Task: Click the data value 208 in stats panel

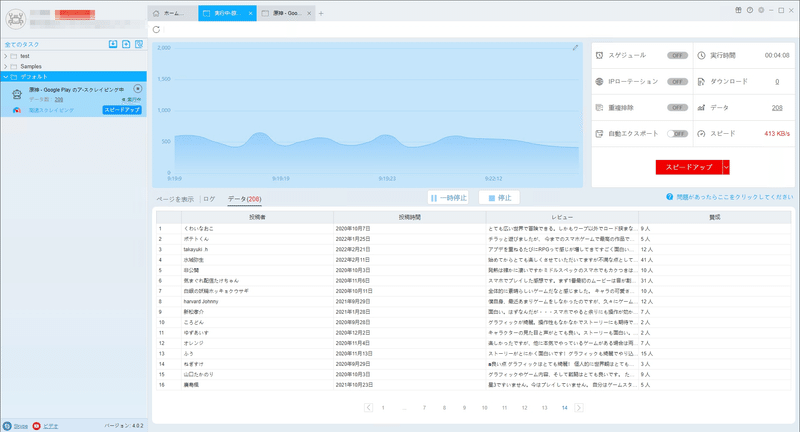Action: (x=777, y=108)
